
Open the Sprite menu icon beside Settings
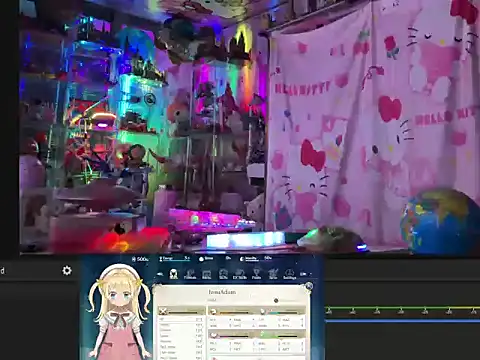pos(273,274)
